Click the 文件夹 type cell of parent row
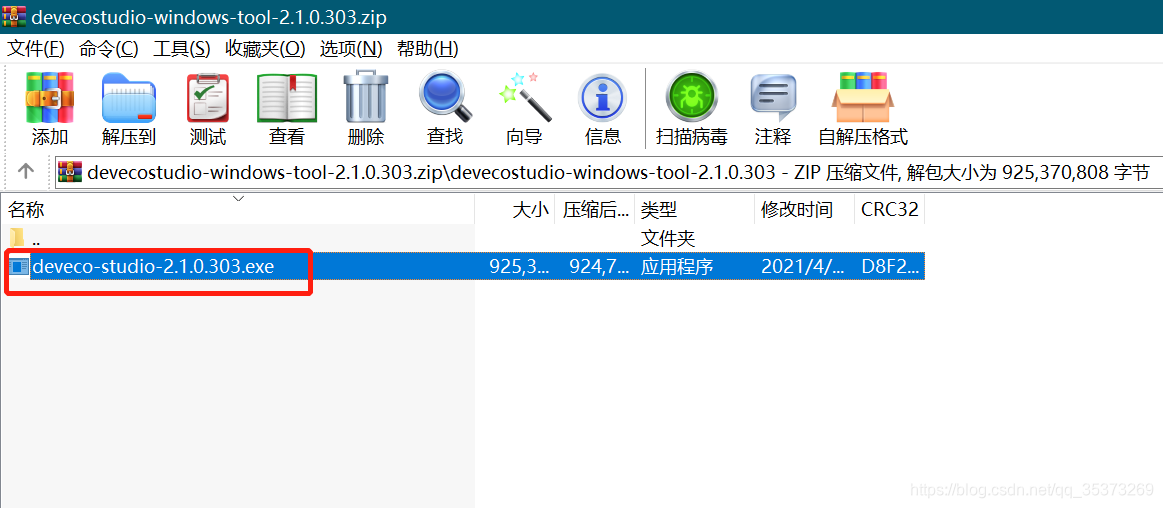The width and height of the screenshot is (1163, 508). point(668,238)
